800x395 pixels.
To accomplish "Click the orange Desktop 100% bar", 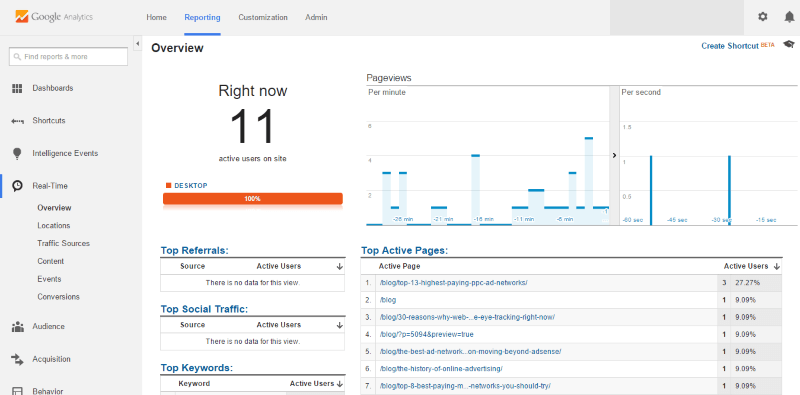I will tap(253, 199).
